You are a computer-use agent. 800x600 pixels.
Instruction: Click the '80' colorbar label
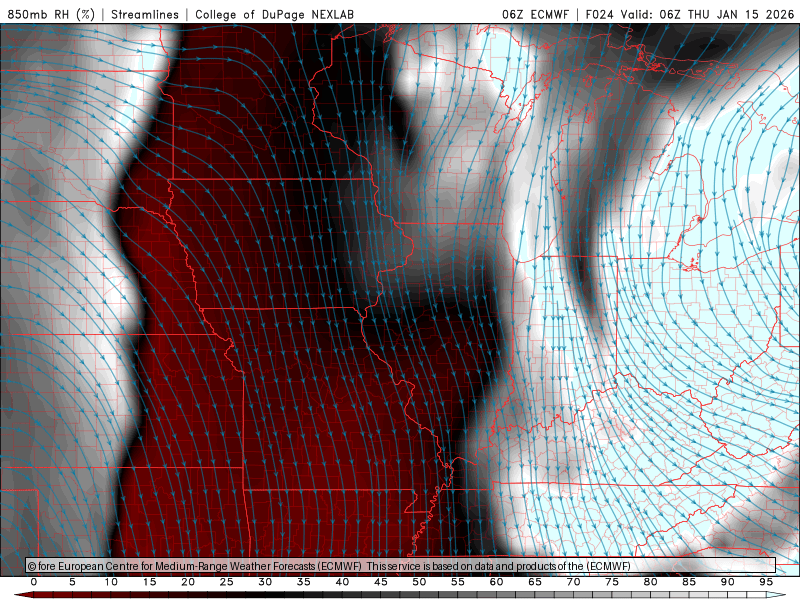click(x=650, y=582)
